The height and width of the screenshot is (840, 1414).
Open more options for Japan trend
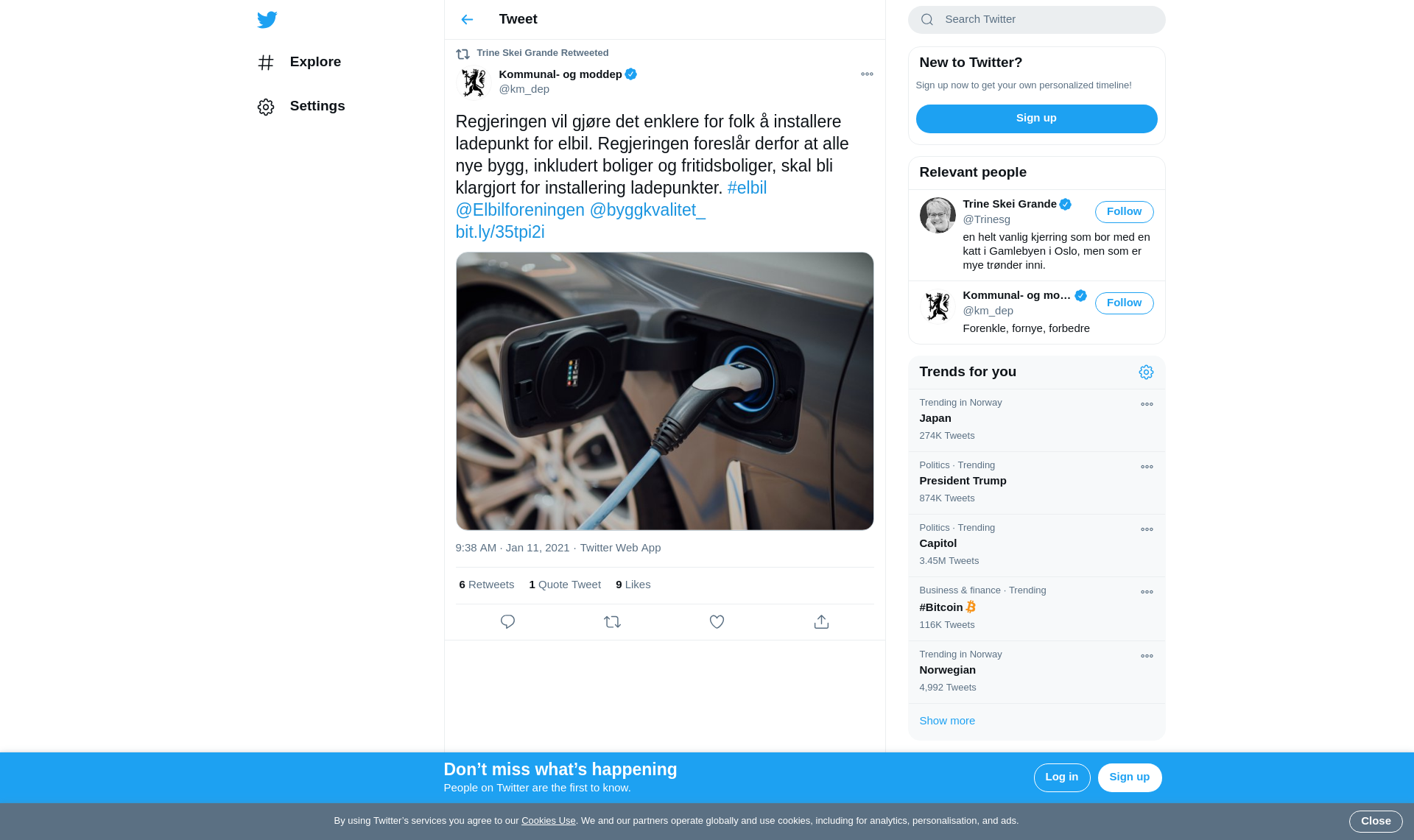[x=1147, y=404]
